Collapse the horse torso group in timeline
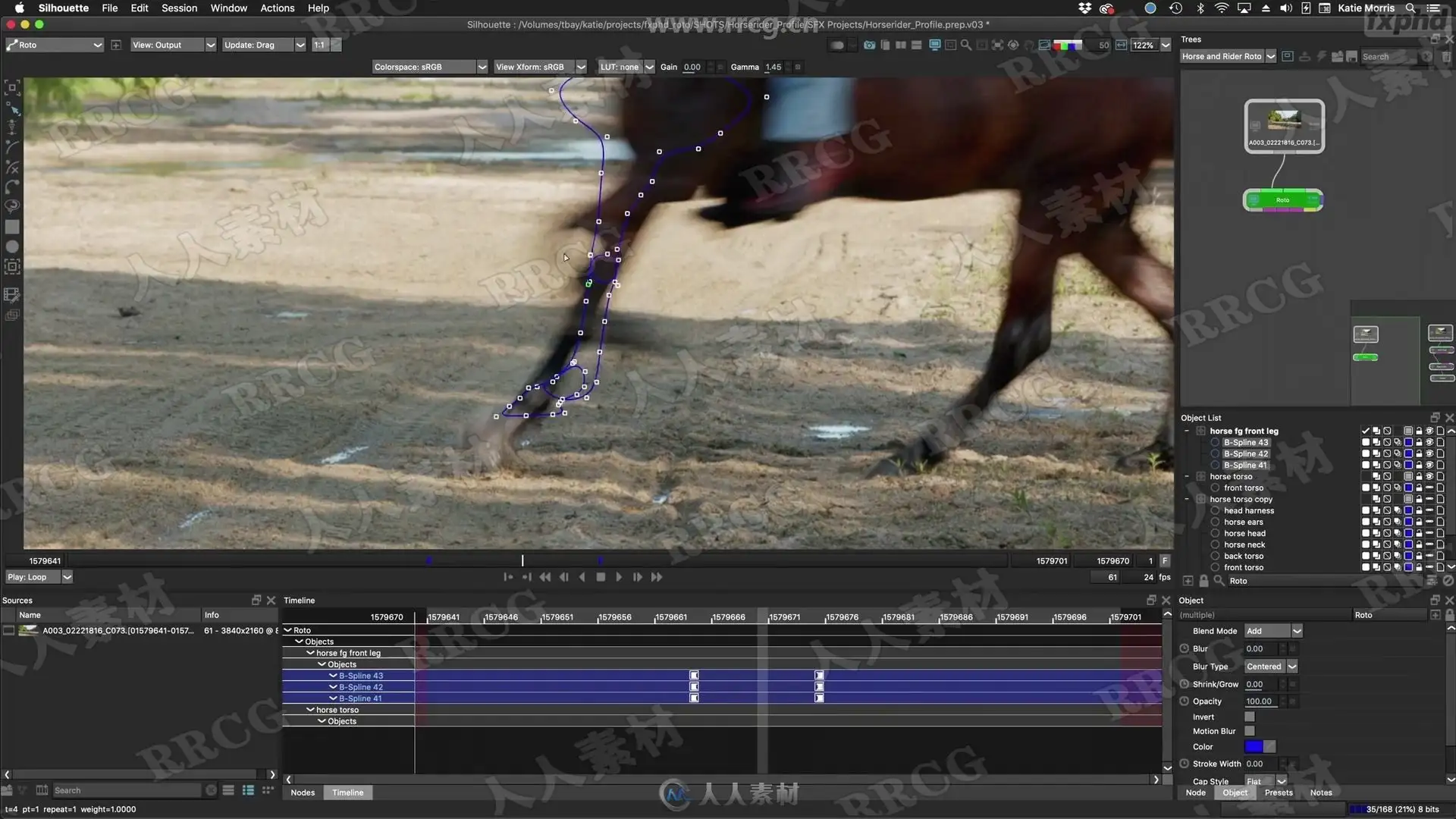Image resolution: width=1456 pixels, height=819 pixels. point(310,710)
